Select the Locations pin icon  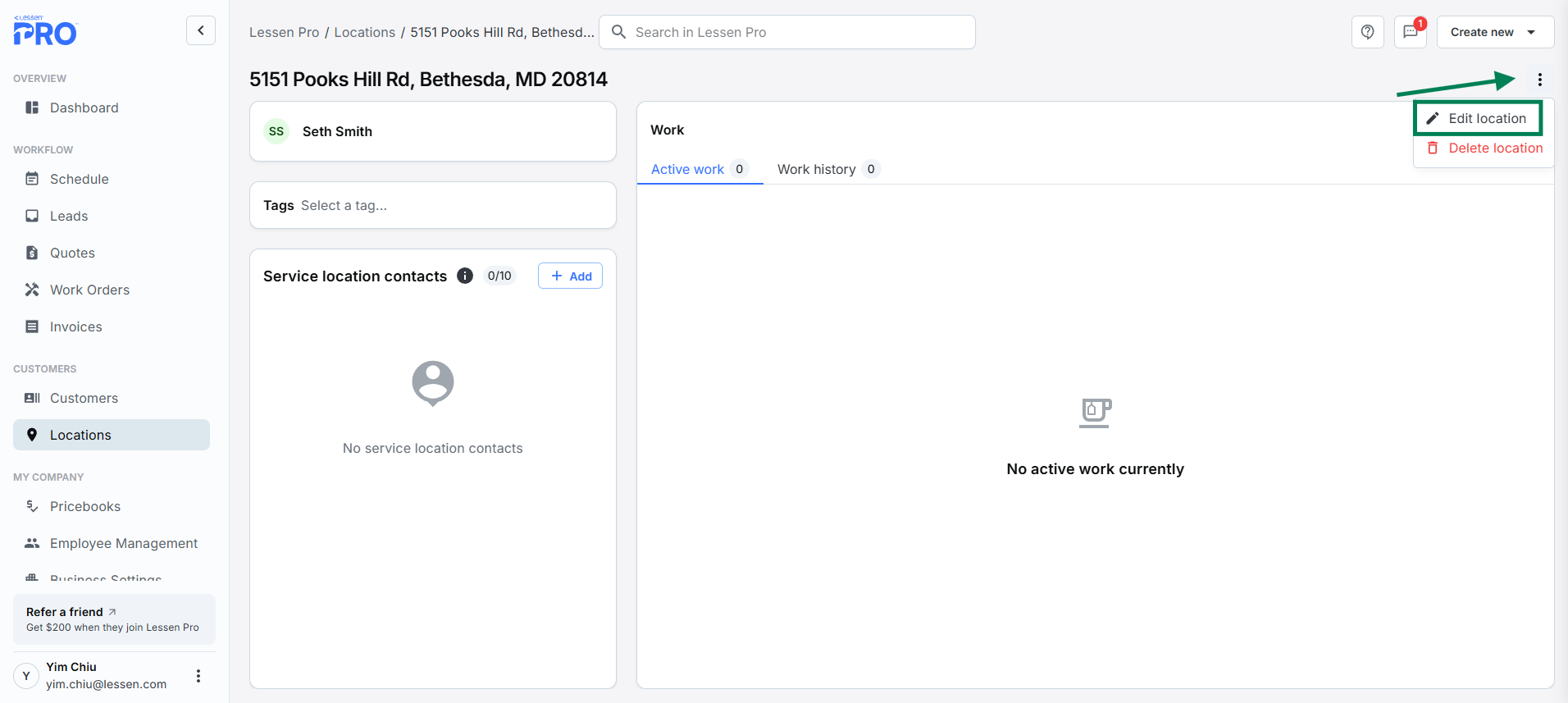tap(32, 435)
